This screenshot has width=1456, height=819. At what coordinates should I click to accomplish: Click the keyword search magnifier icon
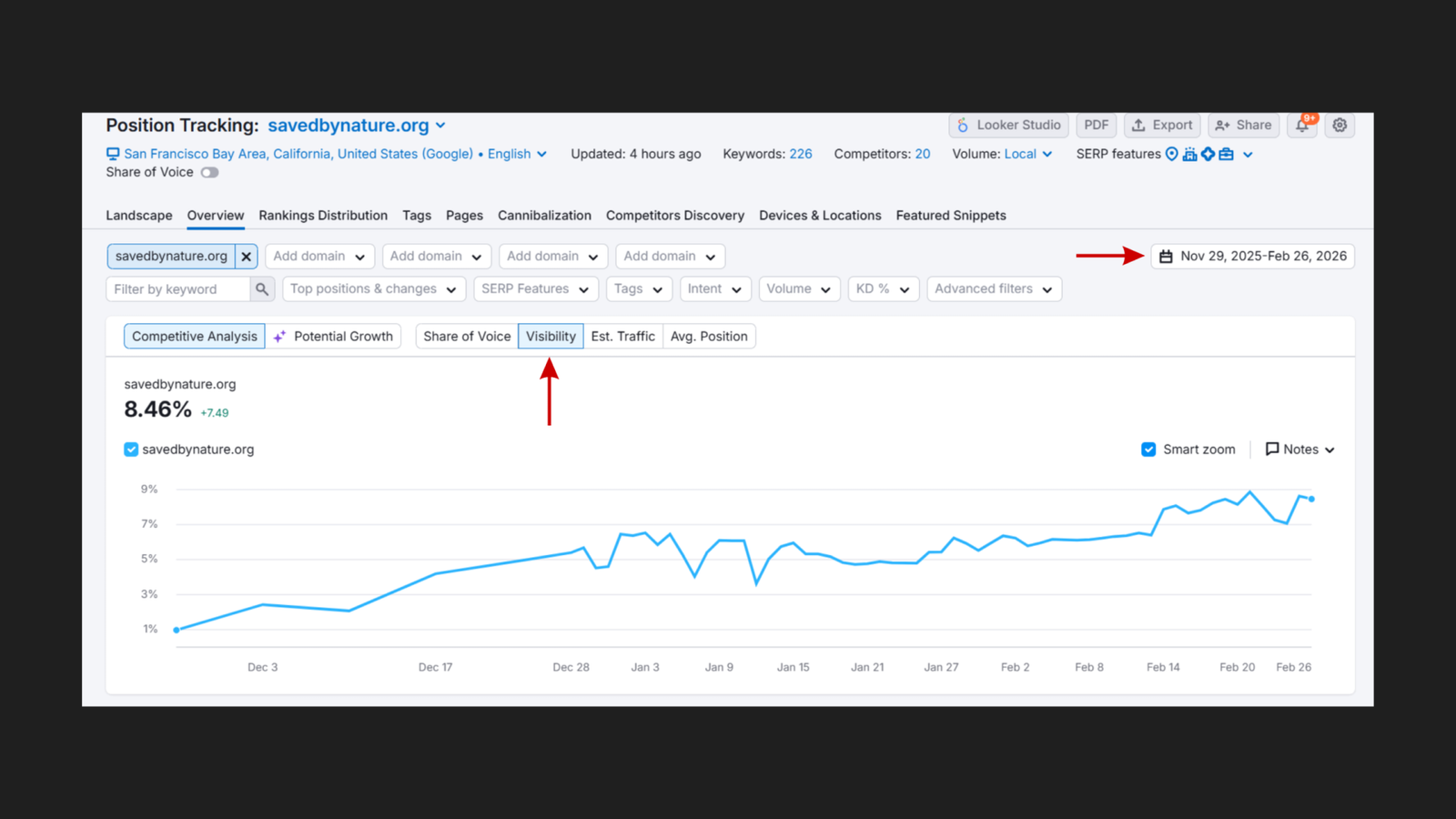coord(262,288)
